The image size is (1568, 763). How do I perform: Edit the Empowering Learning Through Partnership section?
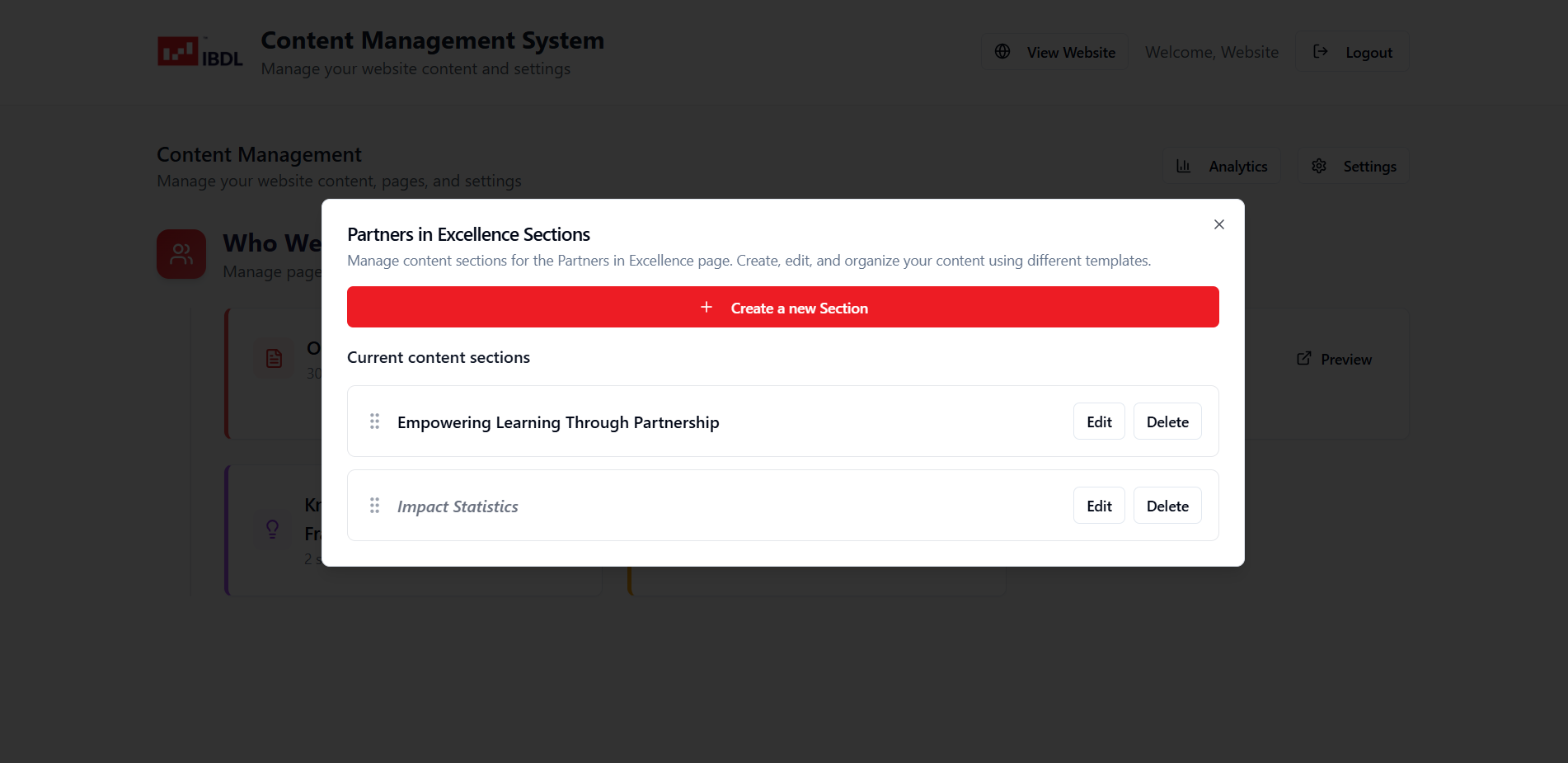pos(1098,422)
